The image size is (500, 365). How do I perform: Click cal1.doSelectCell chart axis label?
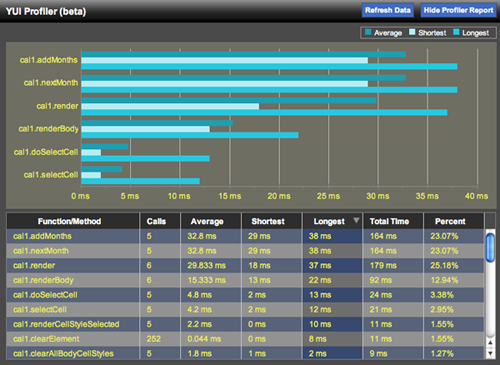coord(46,152)
